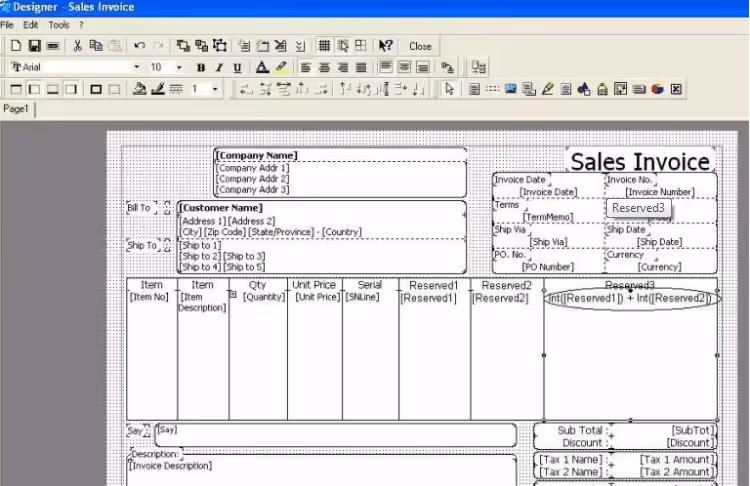Open the font size 10 dropdown
The height and width of the screenshot is (486, 750).
click(179, 67)
